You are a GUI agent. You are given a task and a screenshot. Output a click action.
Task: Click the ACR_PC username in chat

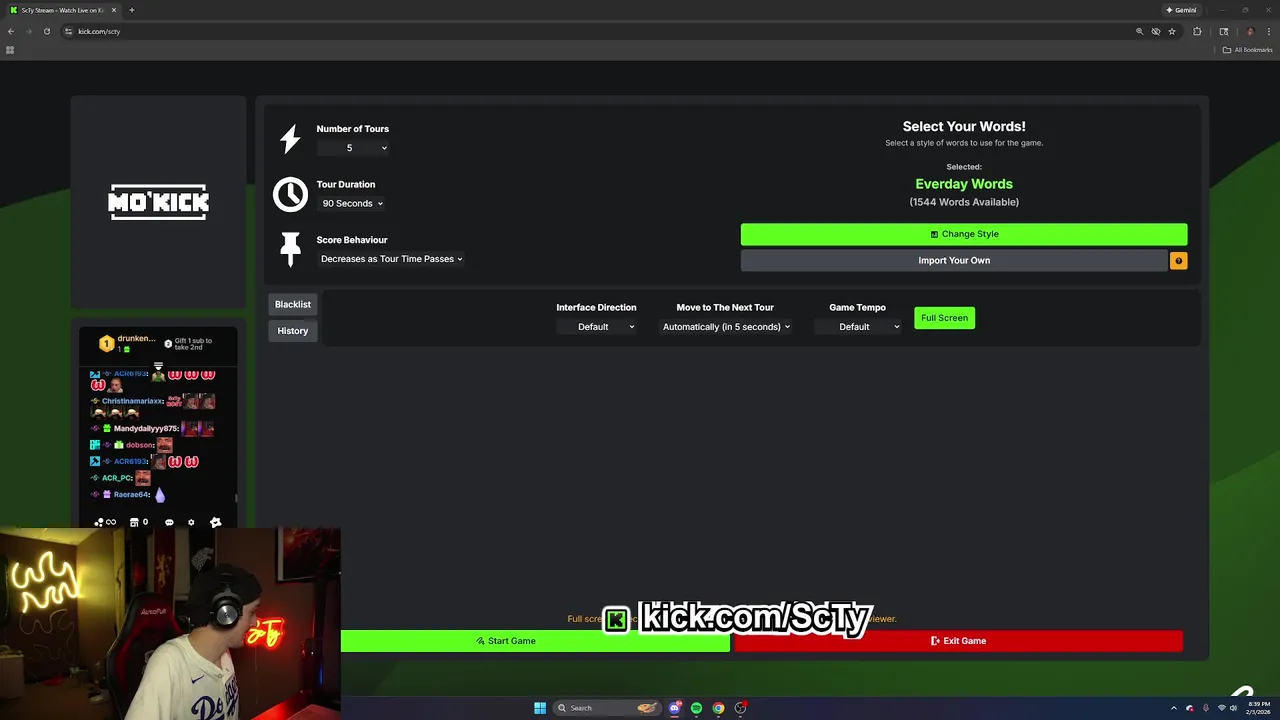(x=117, y=478)
